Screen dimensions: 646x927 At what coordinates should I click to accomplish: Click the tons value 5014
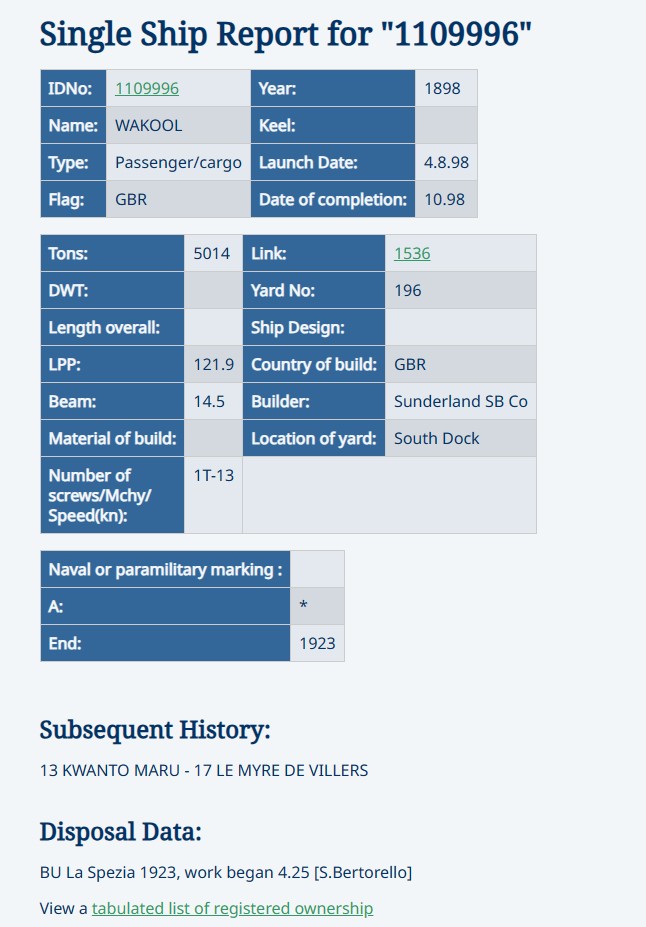pyautogui.click(x=212, y=253)
